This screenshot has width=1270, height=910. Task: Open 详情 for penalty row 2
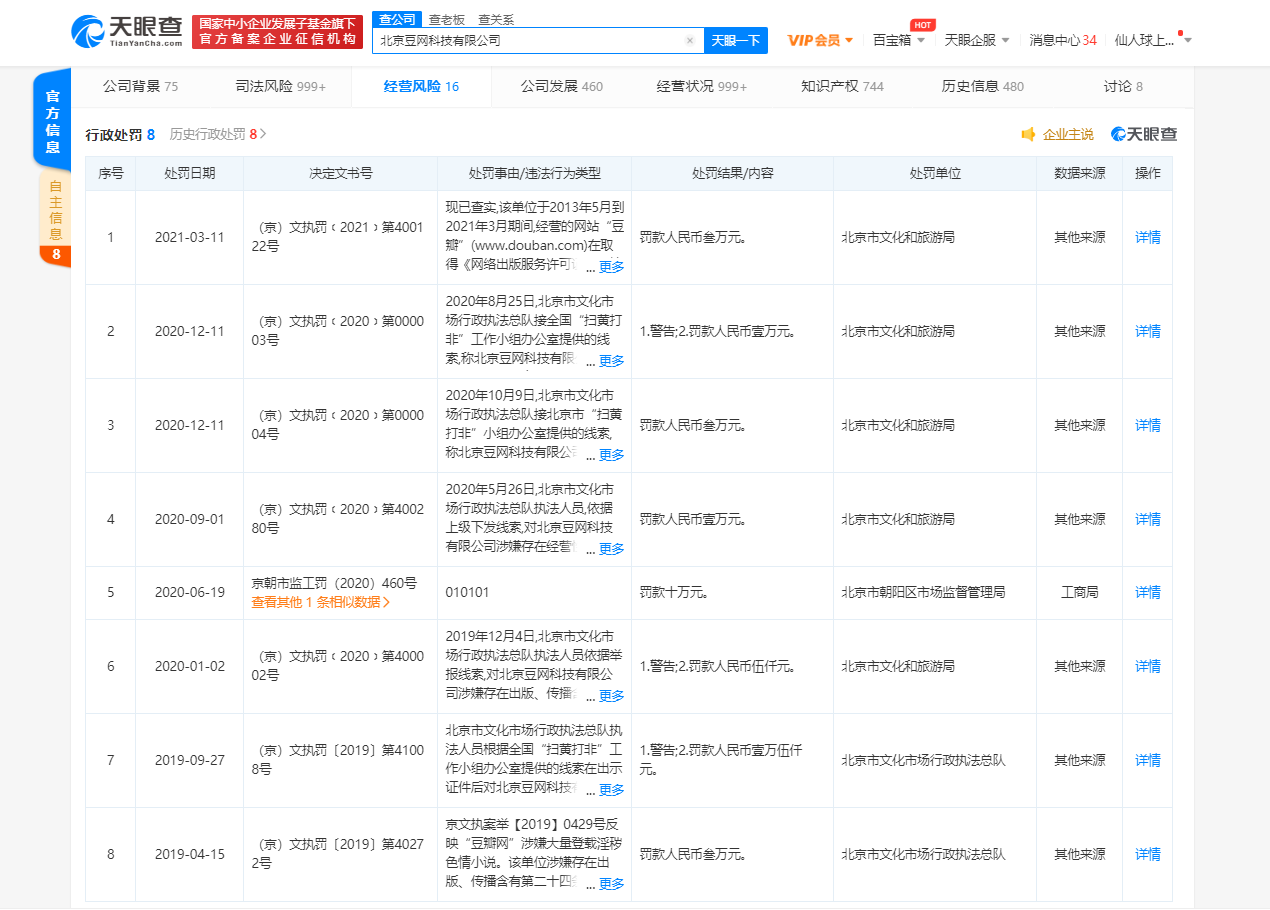pyautogui.click(x=1147, y=332)
